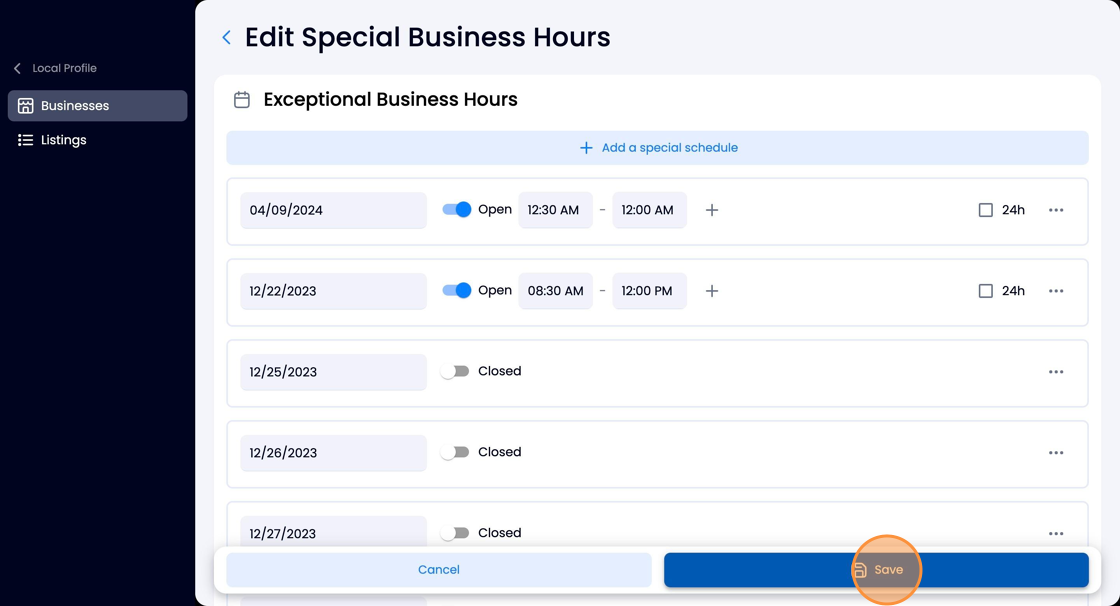Open more options for the 12/22/2023 row

1056,291
